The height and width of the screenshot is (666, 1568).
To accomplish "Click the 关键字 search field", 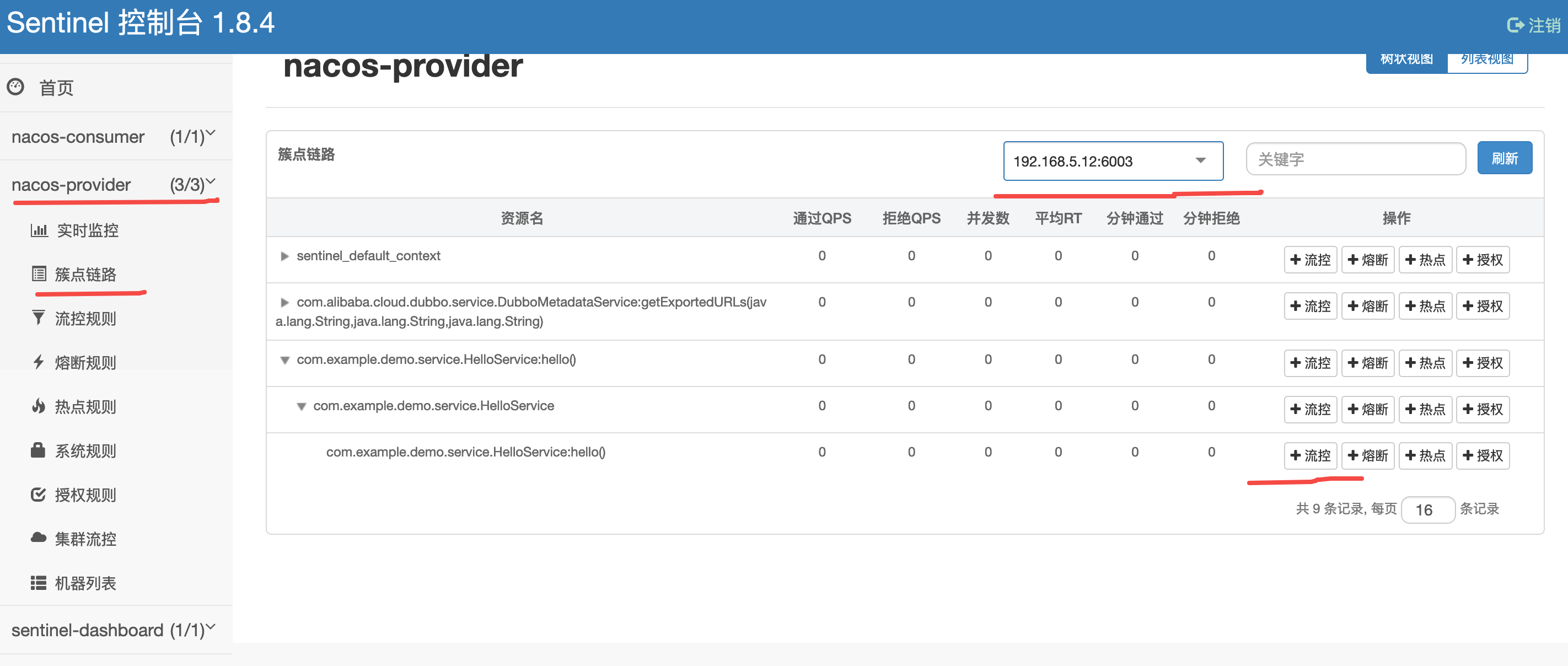I will 1355,159.
